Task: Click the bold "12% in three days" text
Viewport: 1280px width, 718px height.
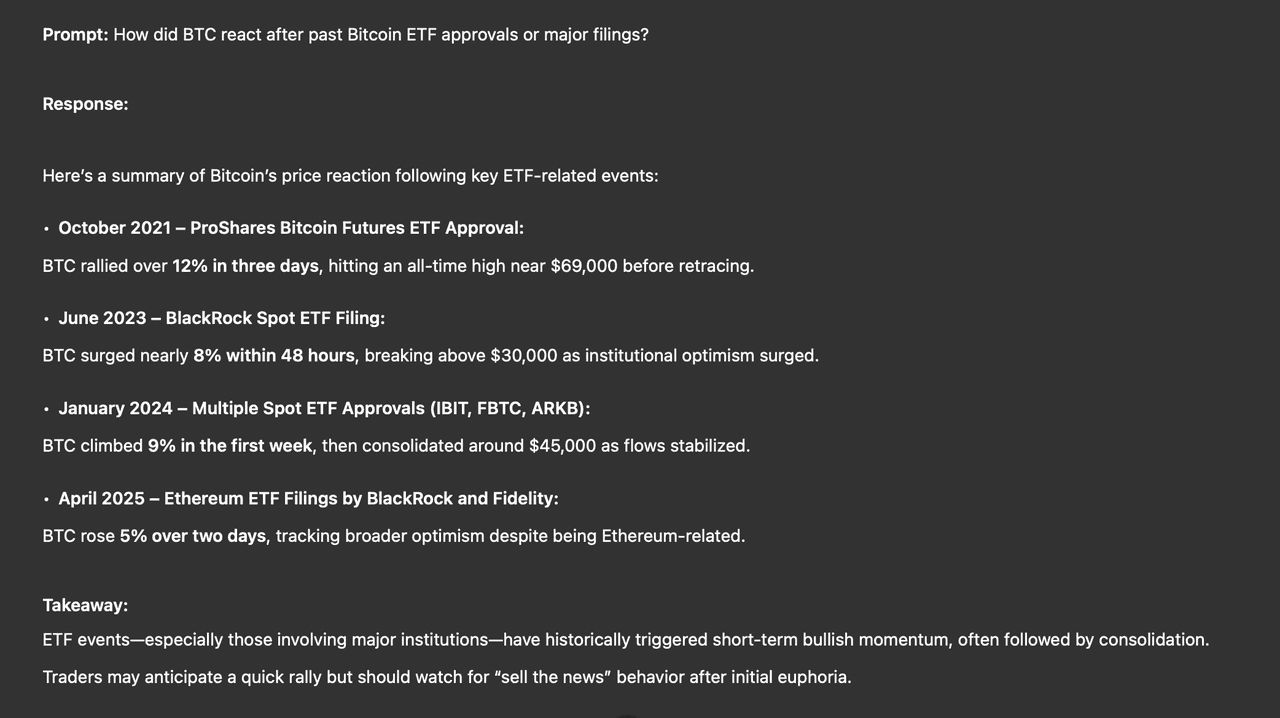Action: 245,266
